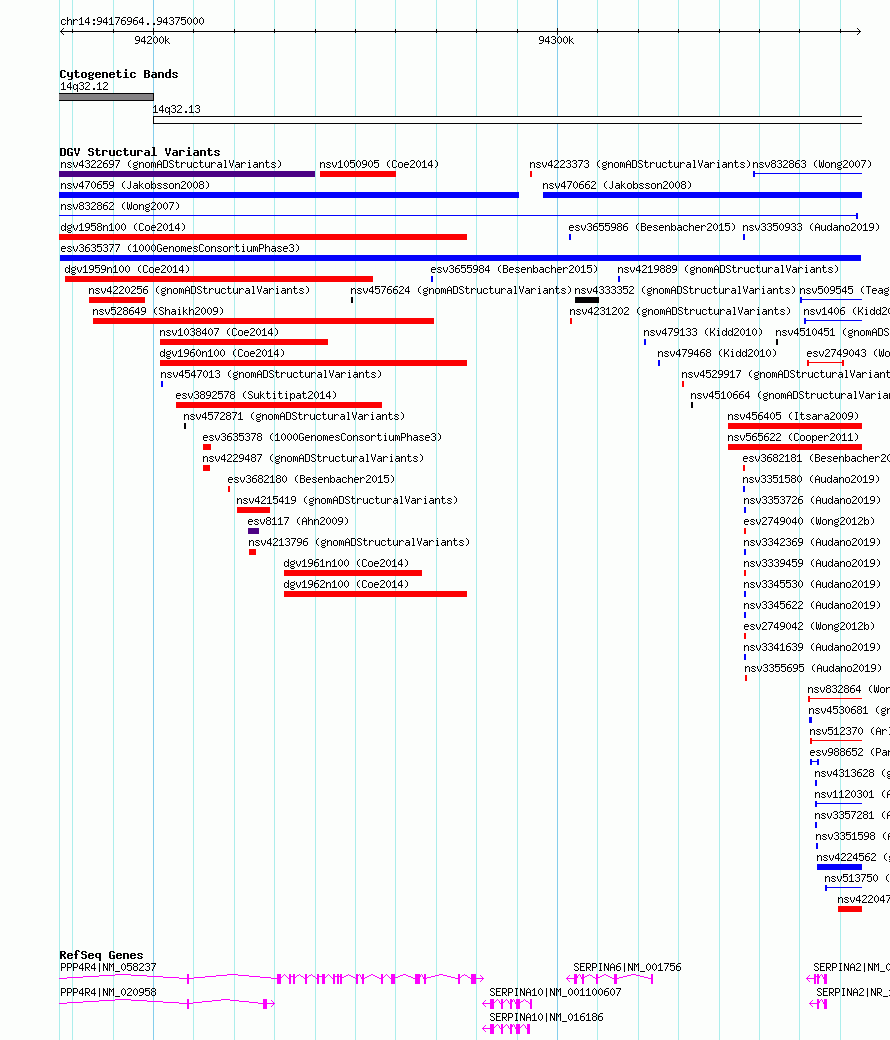Click nsv3353726 (Audano2019) label
This screenshot has height=1040, width=890.
coord(812,501)
